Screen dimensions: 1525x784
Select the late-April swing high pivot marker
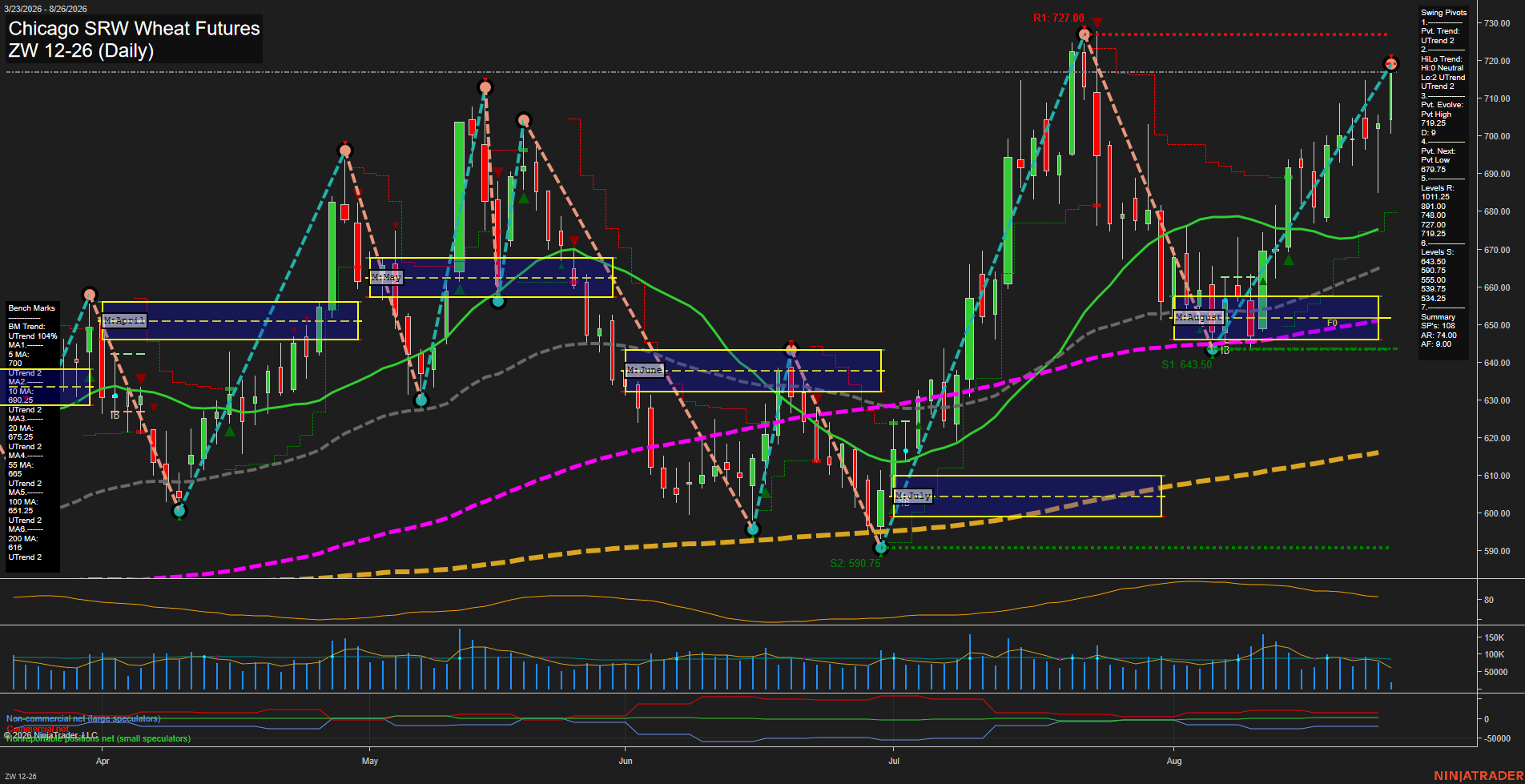tap(345, 151)
